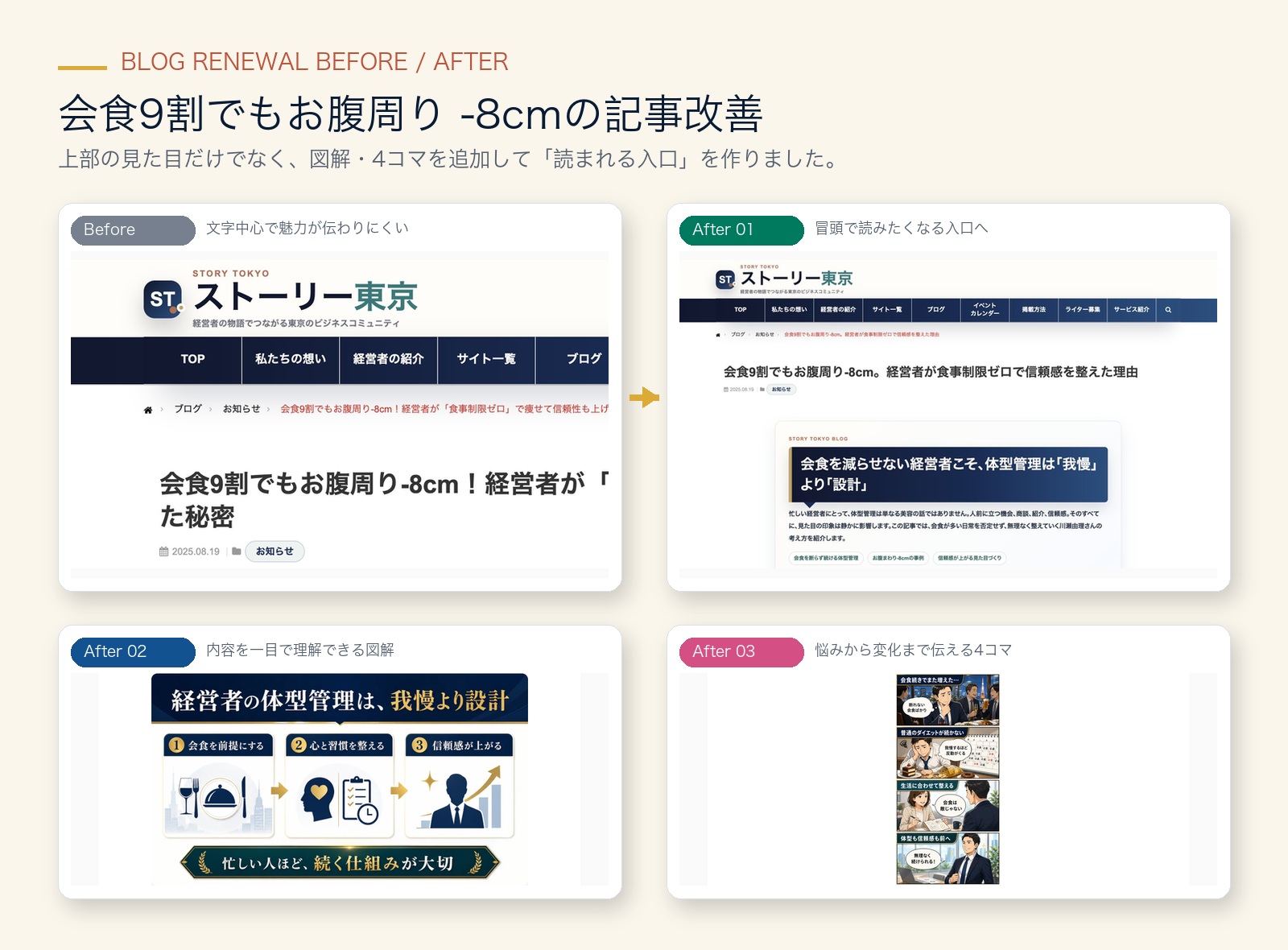Click Before article title 会食9割でもお腹周り-8cm！
The image size is (1288, 950).
click(x=384, y=500)
